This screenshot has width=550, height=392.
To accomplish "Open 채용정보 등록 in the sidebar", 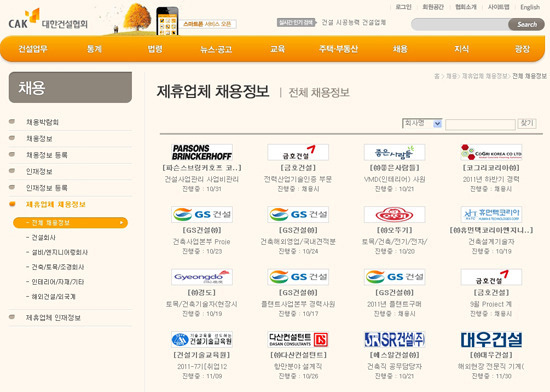I will (x=47, y=155).
